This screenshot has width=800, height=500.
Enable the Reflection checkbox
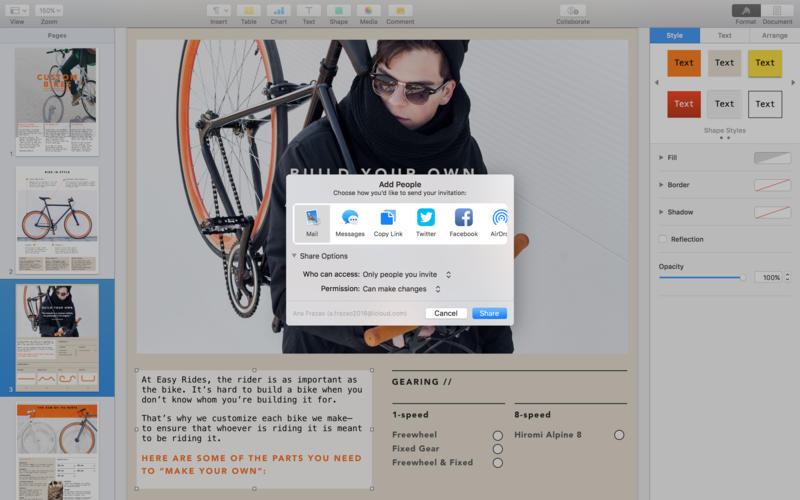pyautogui.click(x=663, y=239)
